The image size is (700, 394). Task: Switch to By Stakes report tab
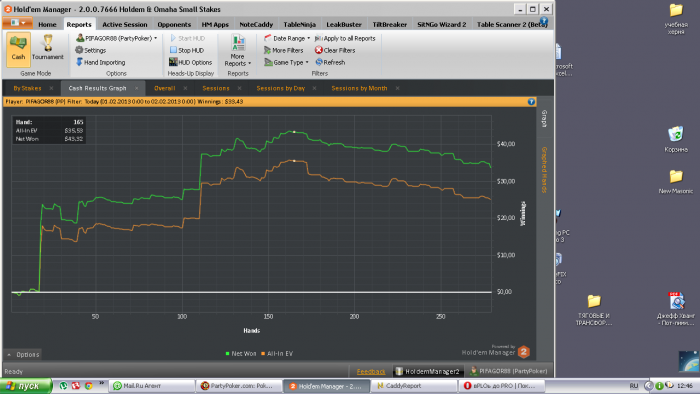point(27,88)
